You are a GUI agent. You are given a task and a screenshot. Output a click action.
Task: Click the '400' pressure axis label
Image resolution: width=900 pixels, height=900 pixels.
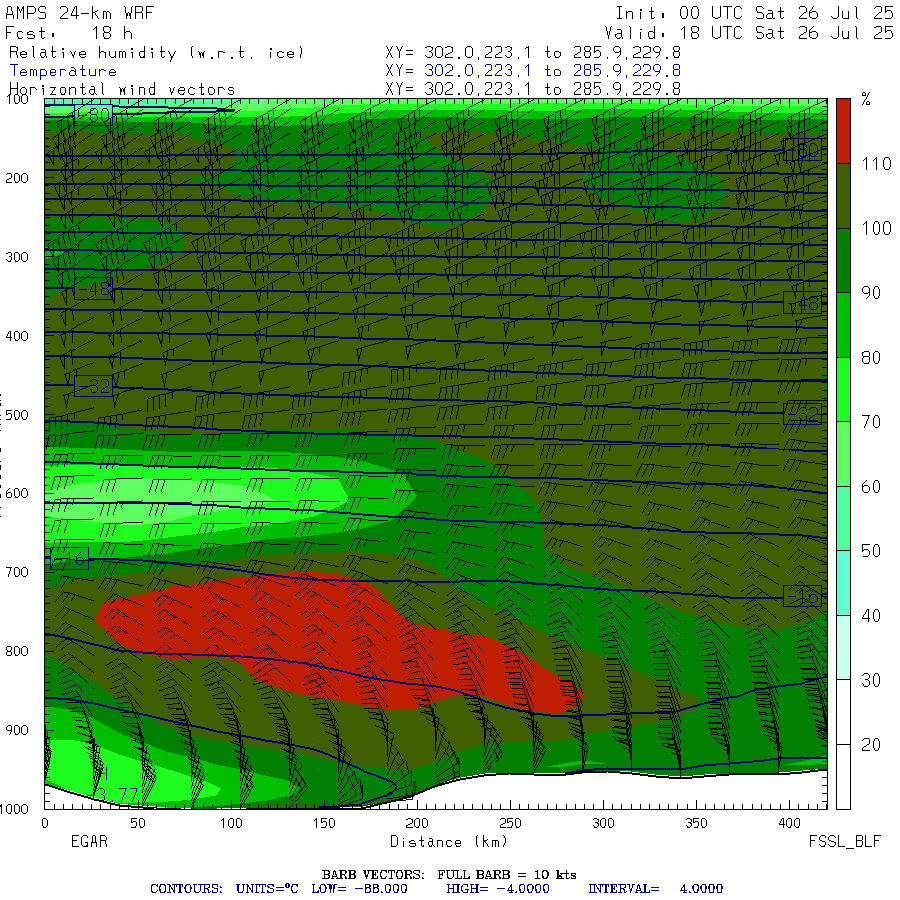pos(17,336)
